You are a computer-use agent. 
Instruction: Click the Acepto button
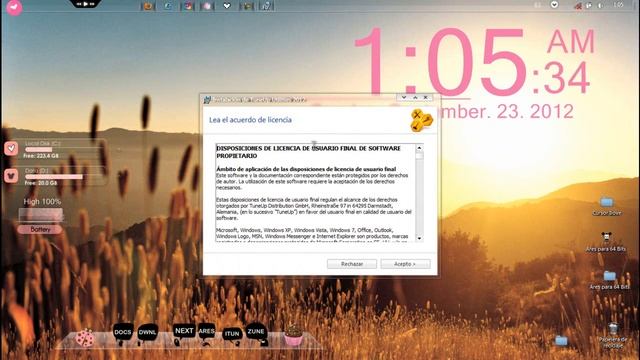click(x=405, y=264)
